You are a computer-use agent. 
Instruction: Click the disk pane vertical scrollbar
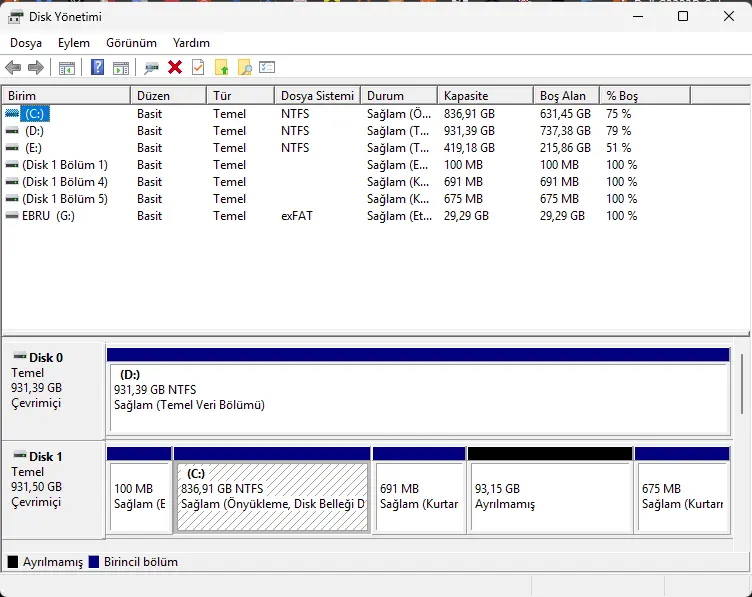pos(742,384)
